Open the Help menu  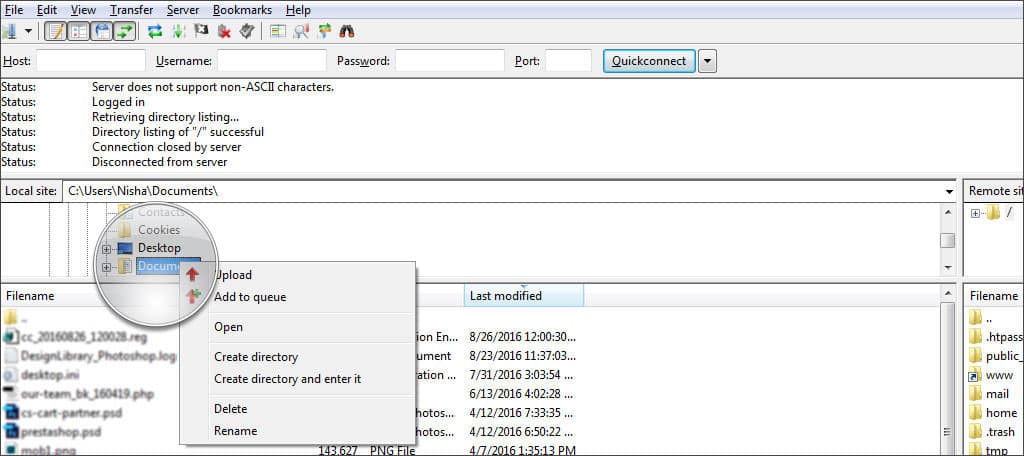pyautogui.click(x=298, y=10)
